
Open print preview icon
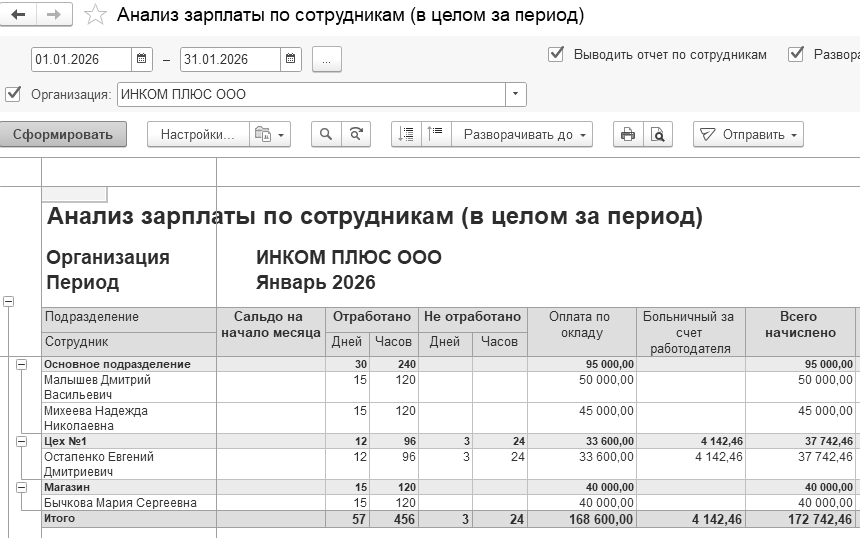click(x=658, y=134)
